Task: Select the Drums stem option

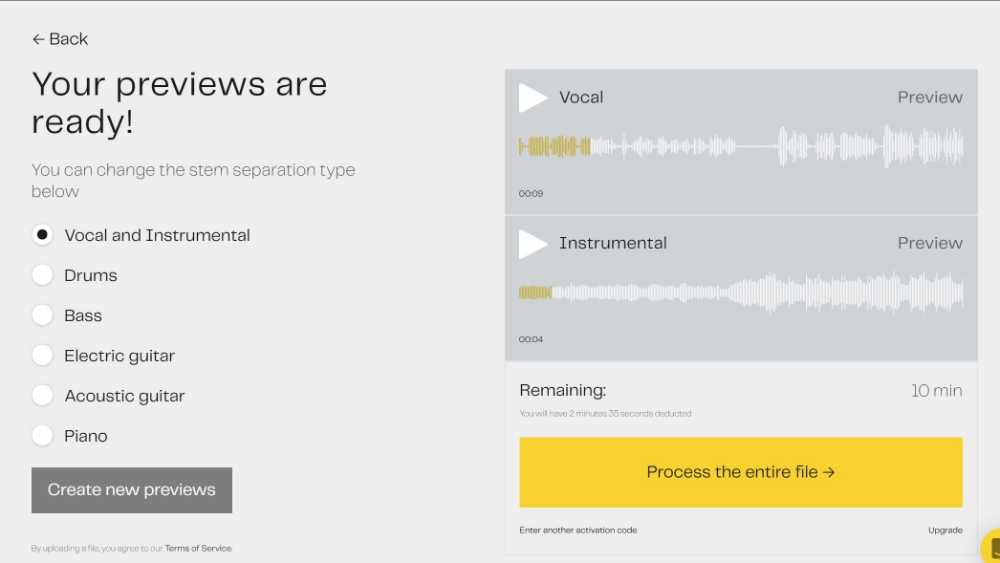Action: [x=42, y=275]
